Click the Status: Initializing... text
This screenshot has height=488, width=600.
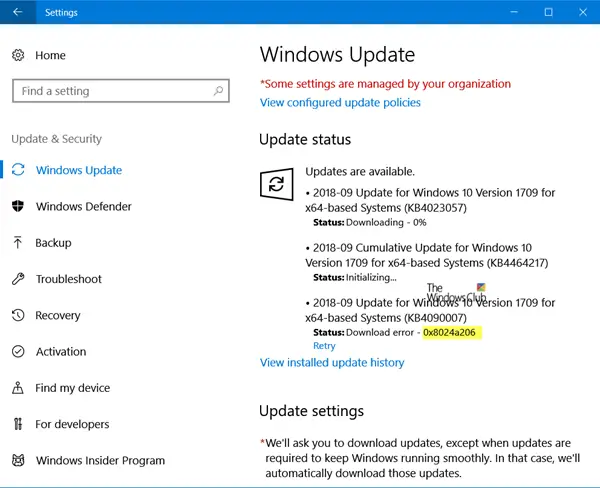355,277
